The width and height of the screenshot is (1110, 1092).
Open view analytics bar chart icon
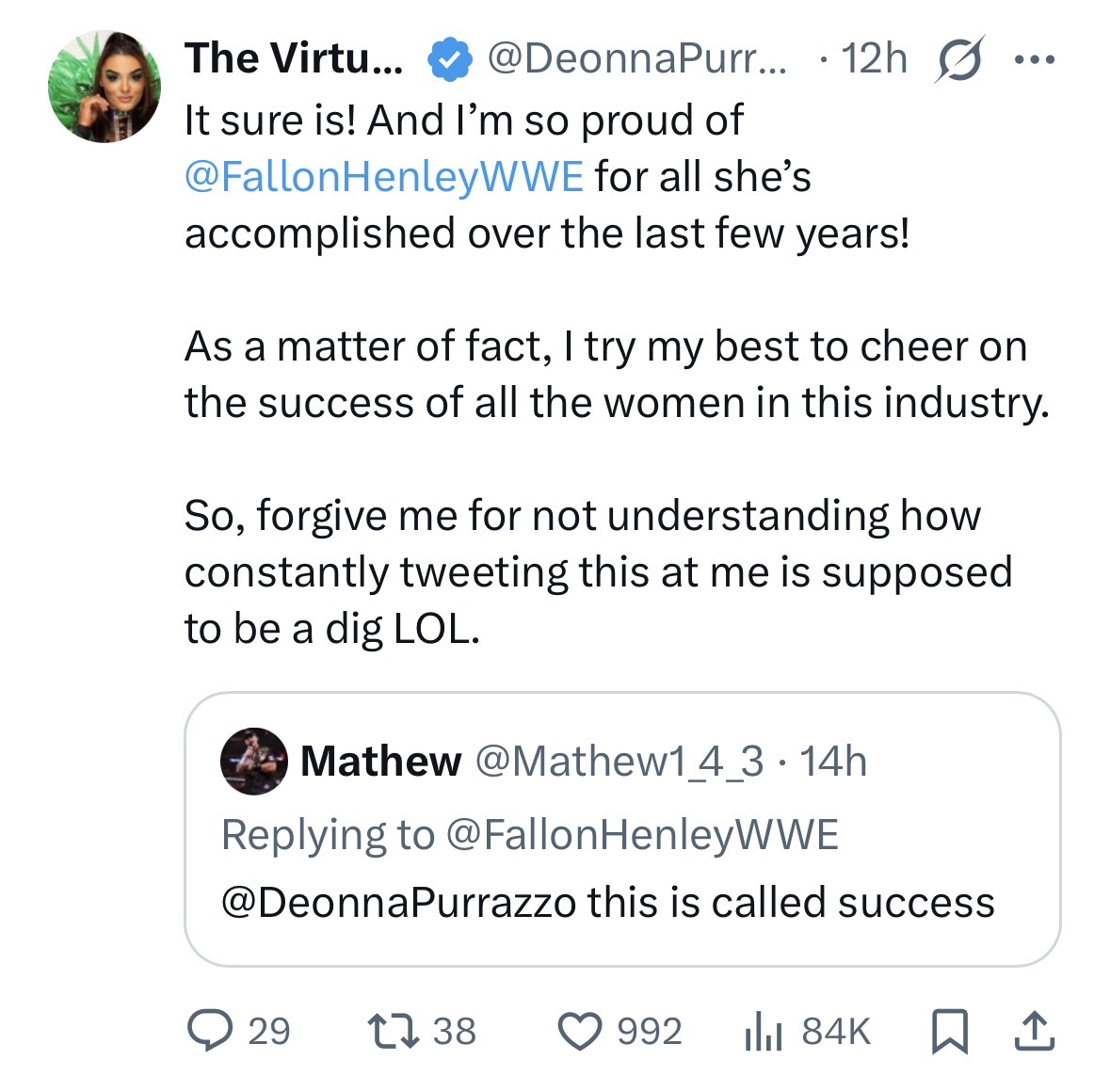(x=762, y=1032)
